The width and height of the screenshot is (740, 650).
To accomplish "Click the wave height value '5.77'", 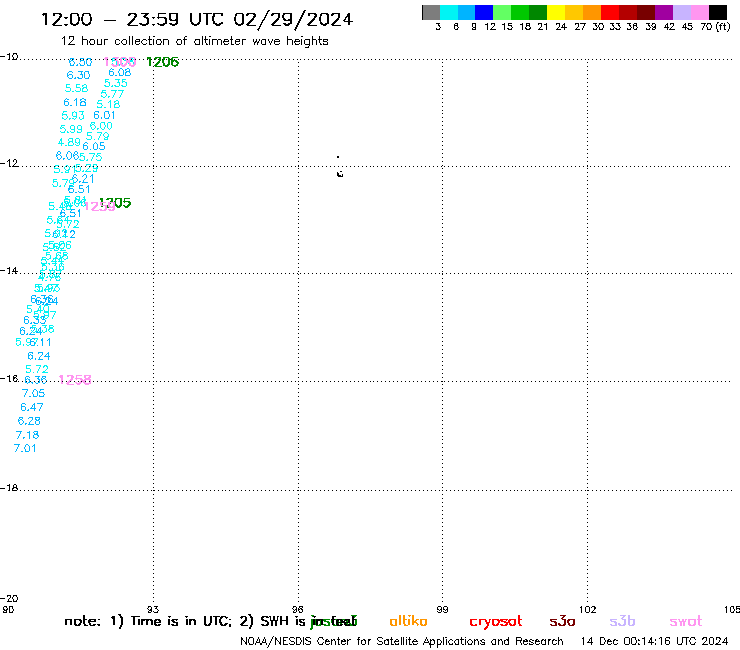I will (x=112, y=94).
